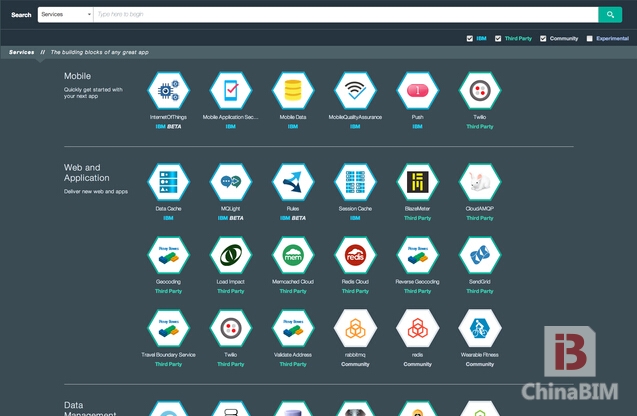Open the redis community service

tap(417, 328)
